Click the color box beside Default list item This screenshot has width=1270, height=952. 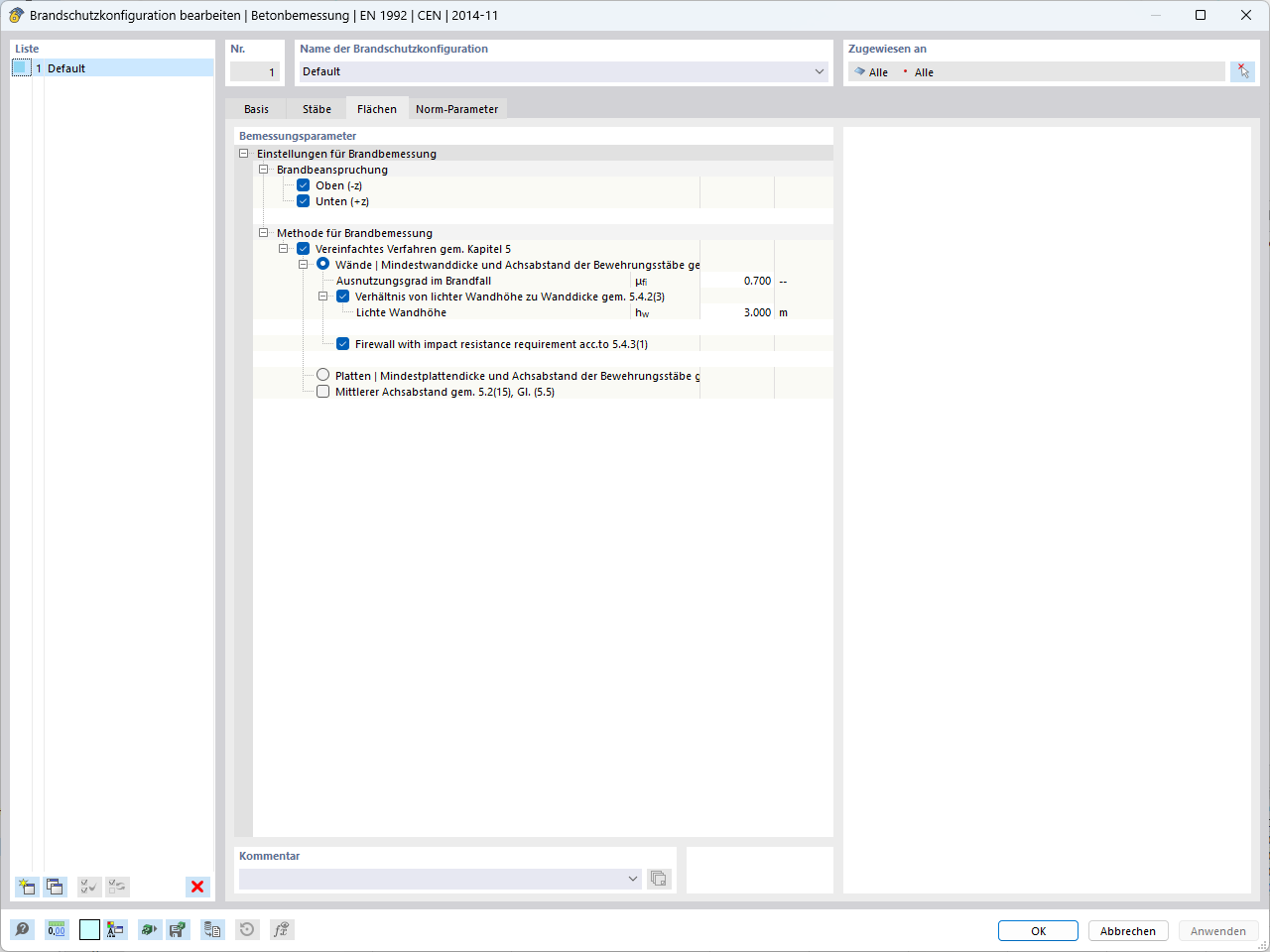pyautogui.click(x=22, y=67)
